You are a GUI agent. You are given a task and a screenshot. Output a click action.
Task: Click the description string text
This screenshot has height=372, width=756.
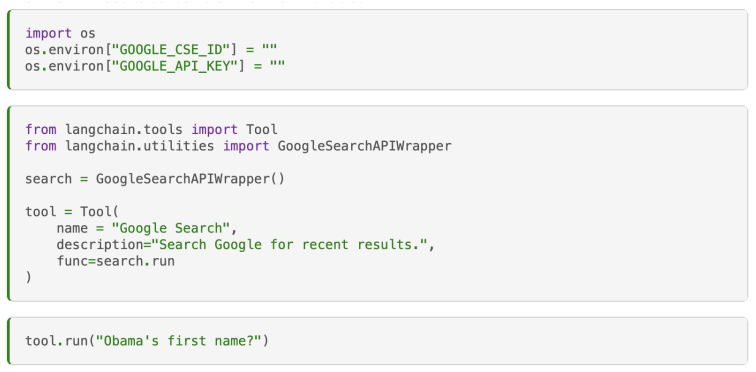coord(289,244)
